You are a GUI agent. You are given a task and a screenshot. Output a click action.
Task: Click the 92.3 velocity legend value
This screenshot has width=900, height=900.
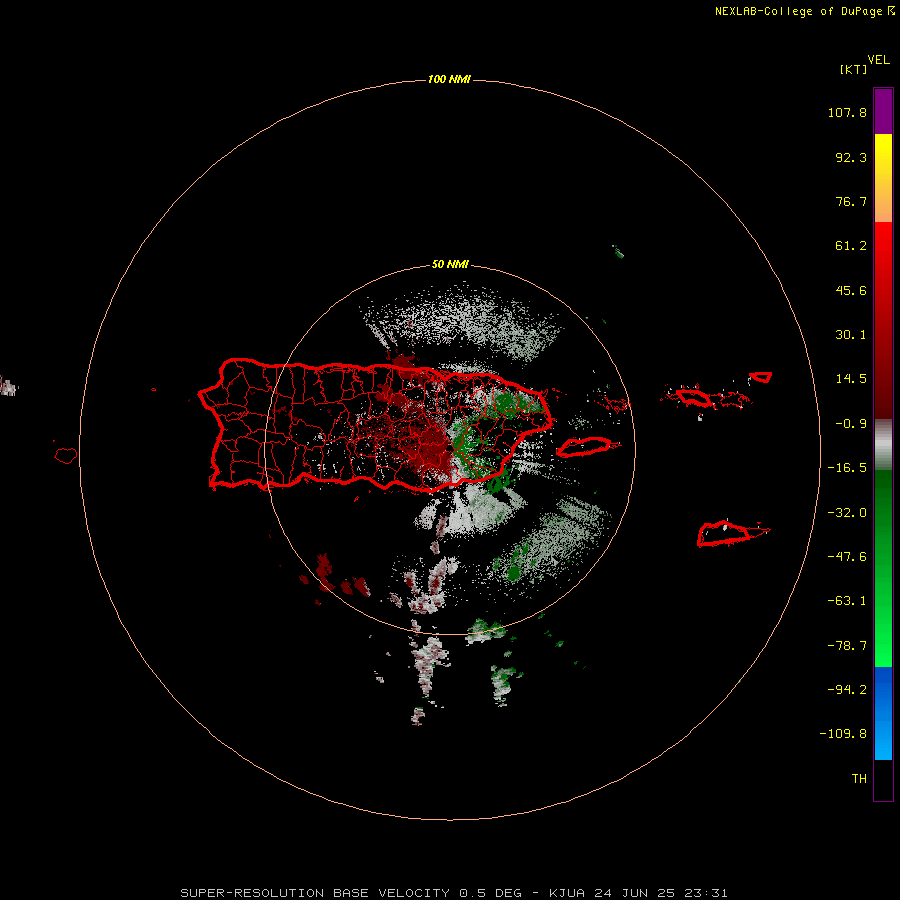[x=851, y=157]
